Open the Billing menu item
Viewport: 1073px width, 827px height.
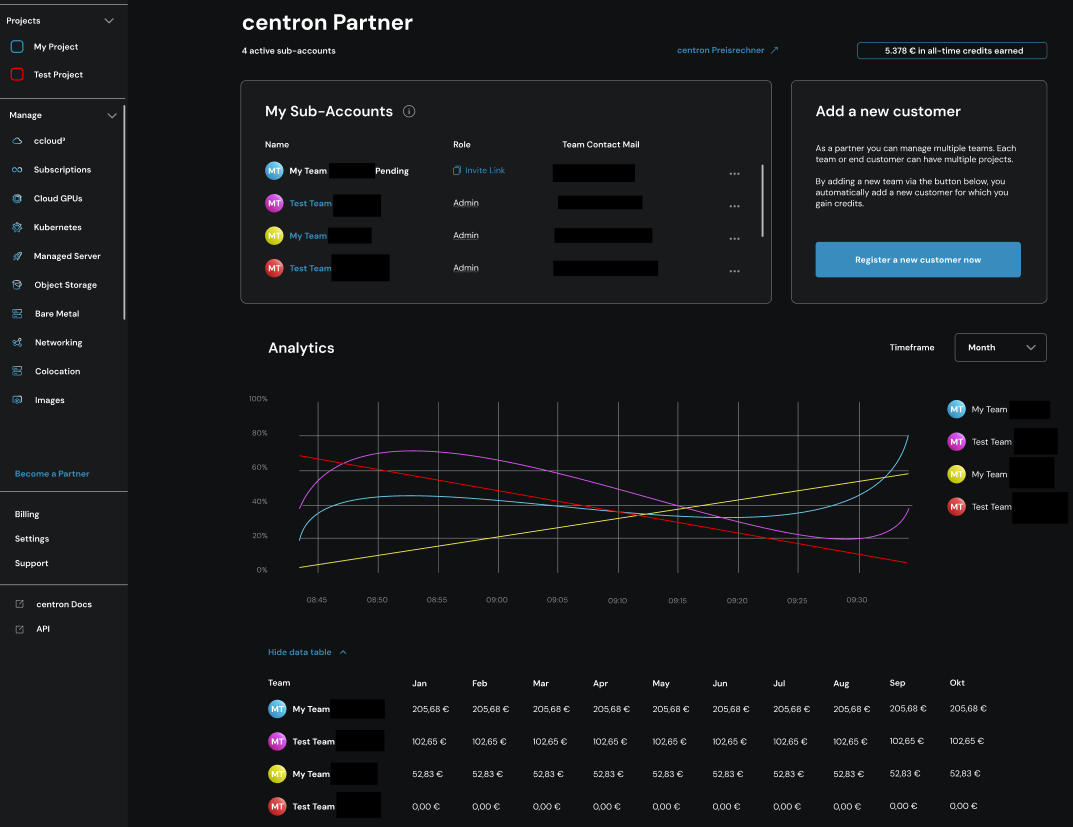click(x=27, y=514)
